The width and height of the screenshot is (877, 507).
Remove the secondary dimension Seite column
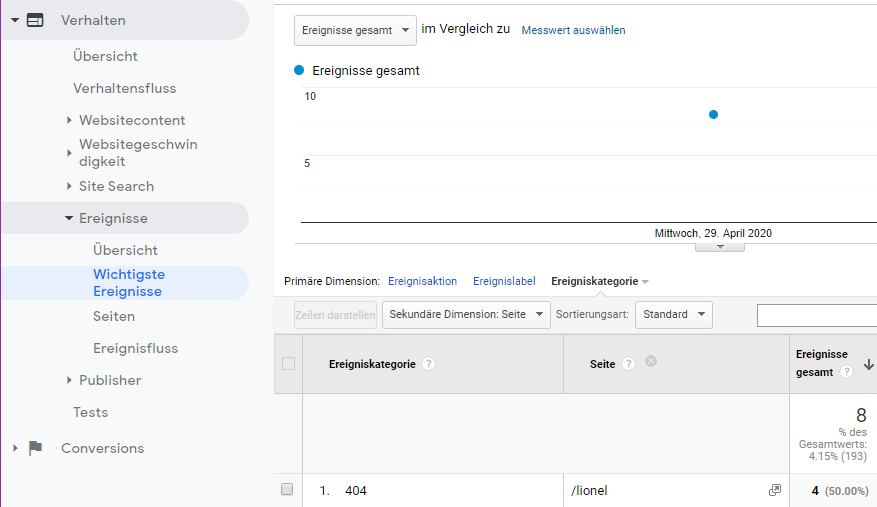click(650, 361)
